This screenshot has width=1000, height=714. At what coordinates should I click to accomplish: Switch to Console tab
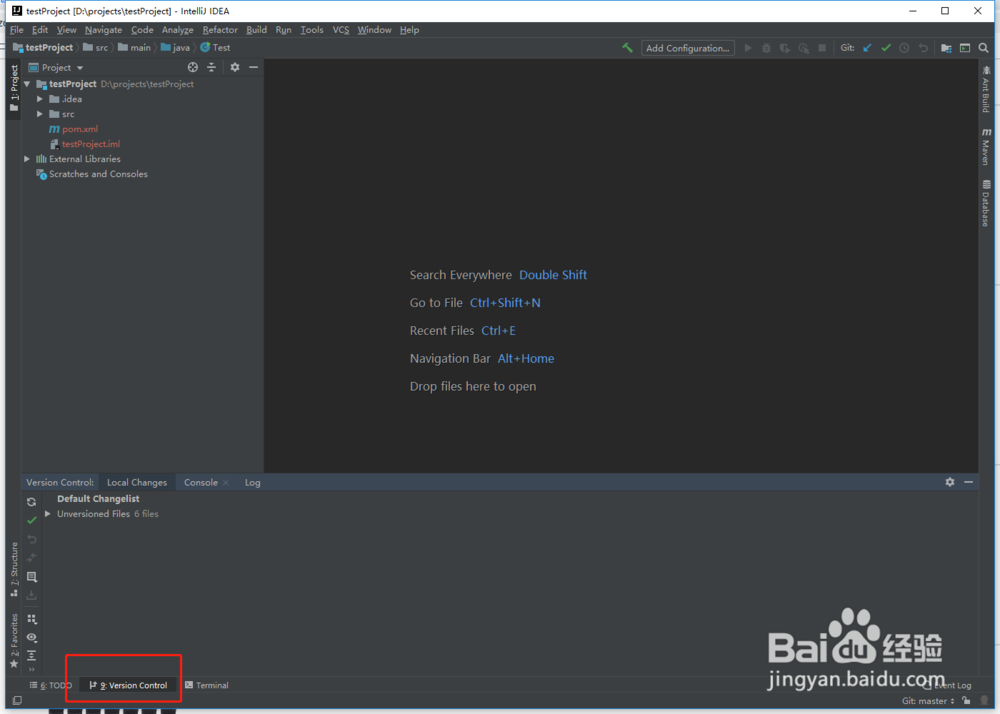201,483
